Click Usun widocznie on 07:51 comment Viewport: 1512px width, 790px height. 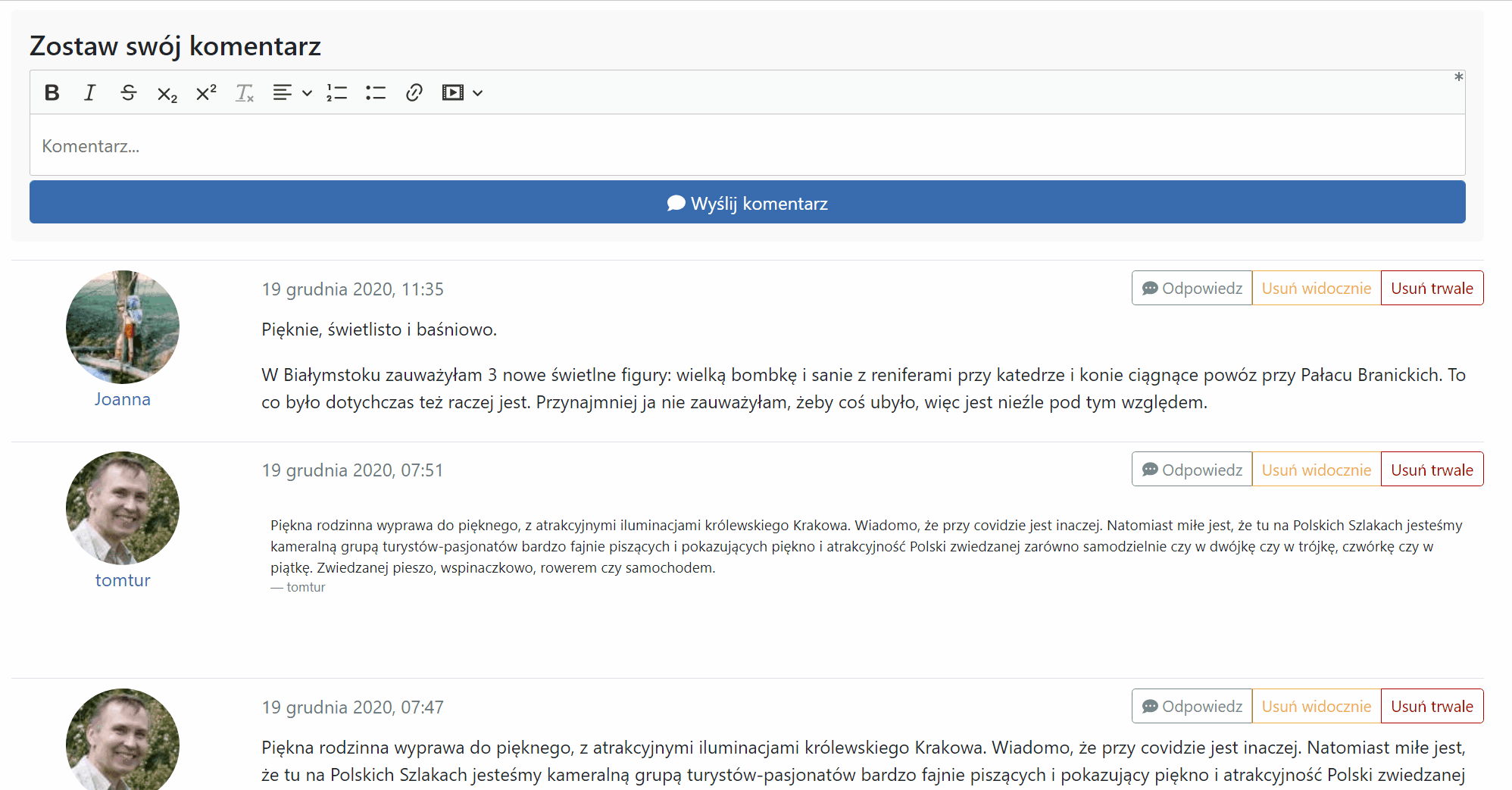(x=1317, y=470)
